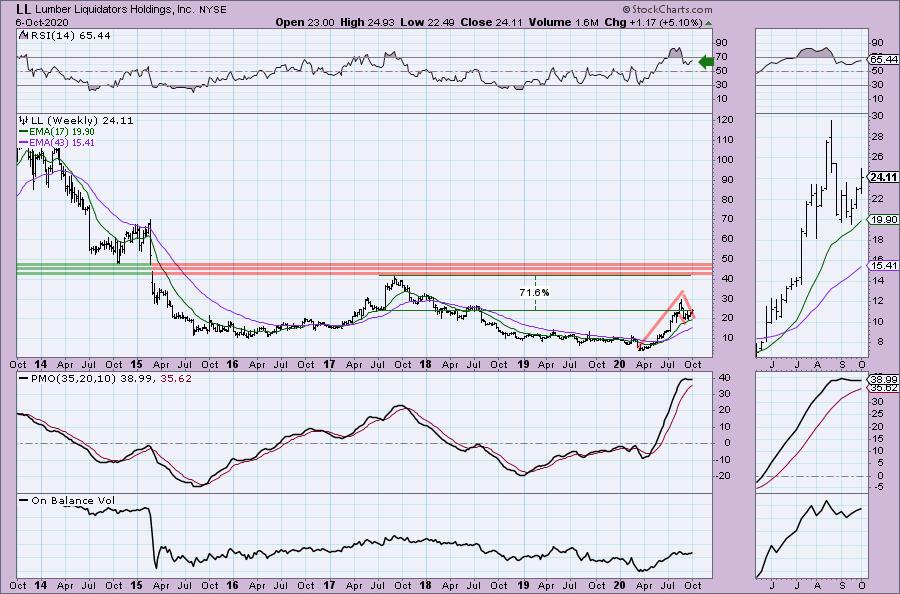
Task: Click the 71.6% measurement annotation
Action: 534,292
